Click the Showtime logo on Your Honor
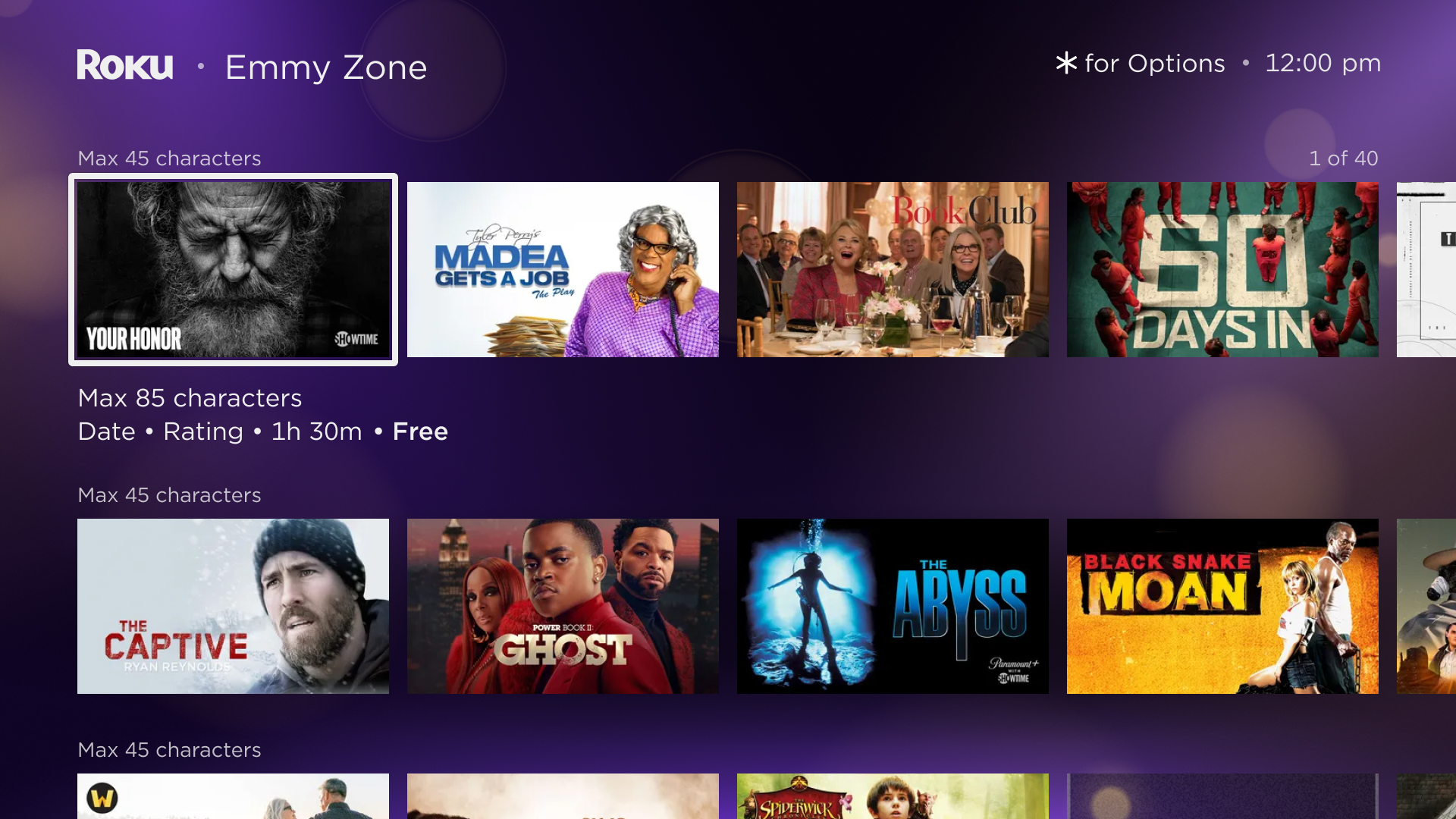Image resolution: width=1456 pixels, height=819 pixels. click(x=356, y=339)
